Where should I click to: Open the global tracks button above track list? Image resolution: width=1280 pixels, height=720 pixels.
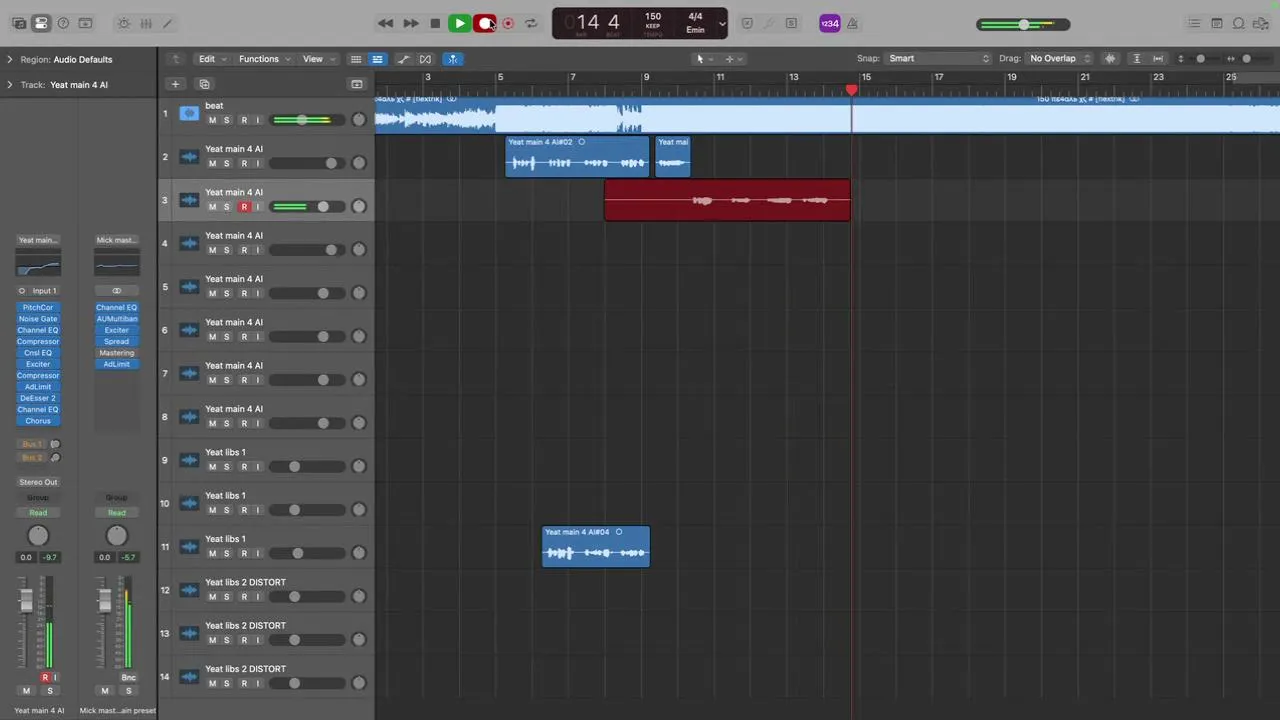356,85
